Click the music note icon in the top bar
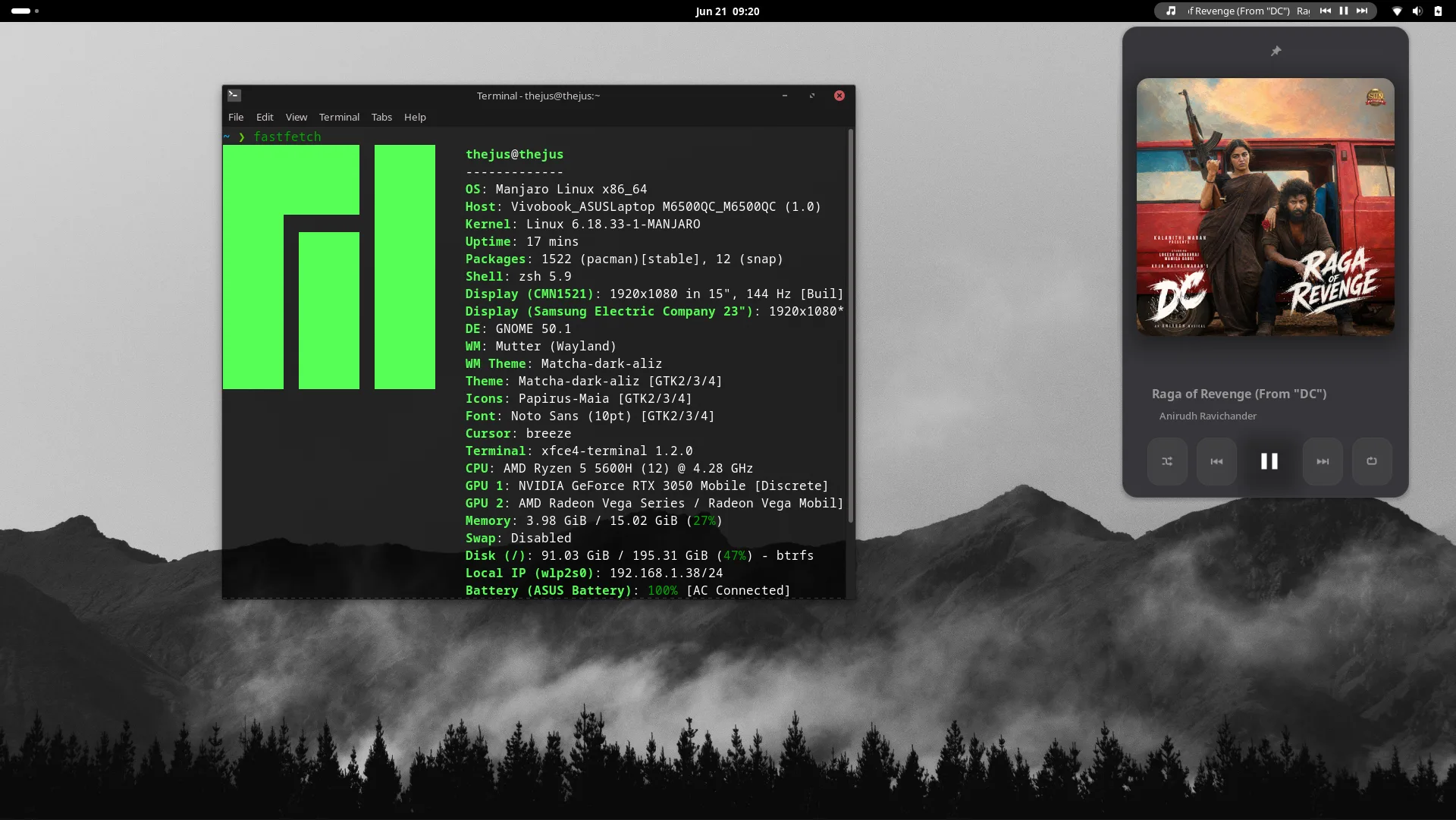Viewport: 1456px width, 820px height. (x=1171, y=11)
